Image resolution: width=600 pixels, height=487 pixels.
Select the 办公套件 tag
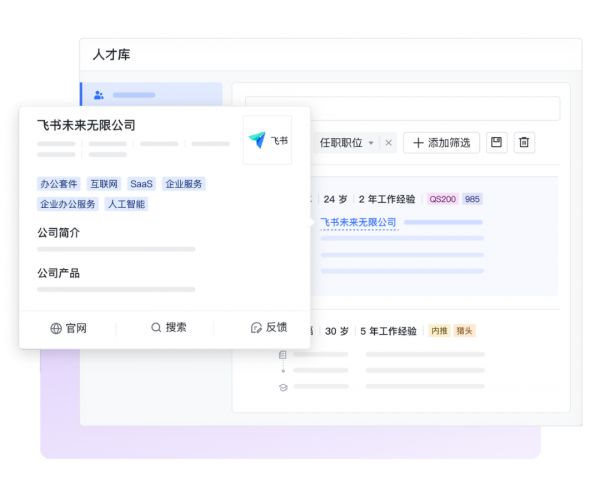(59, 184)
